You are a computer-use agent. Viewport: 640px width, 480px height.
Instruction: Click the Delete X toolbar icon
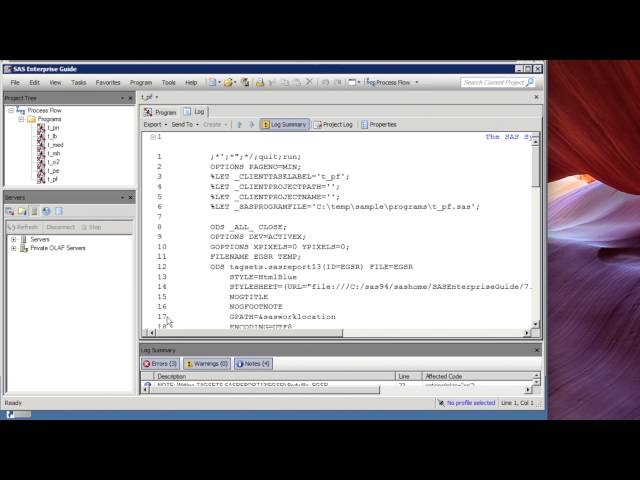pyautogui.click(x=309, y=82)
